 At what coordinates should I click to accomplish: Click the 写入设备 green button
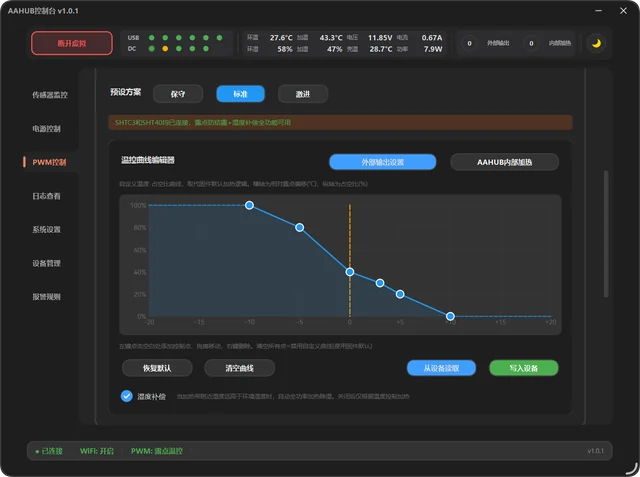coord(524,368)
